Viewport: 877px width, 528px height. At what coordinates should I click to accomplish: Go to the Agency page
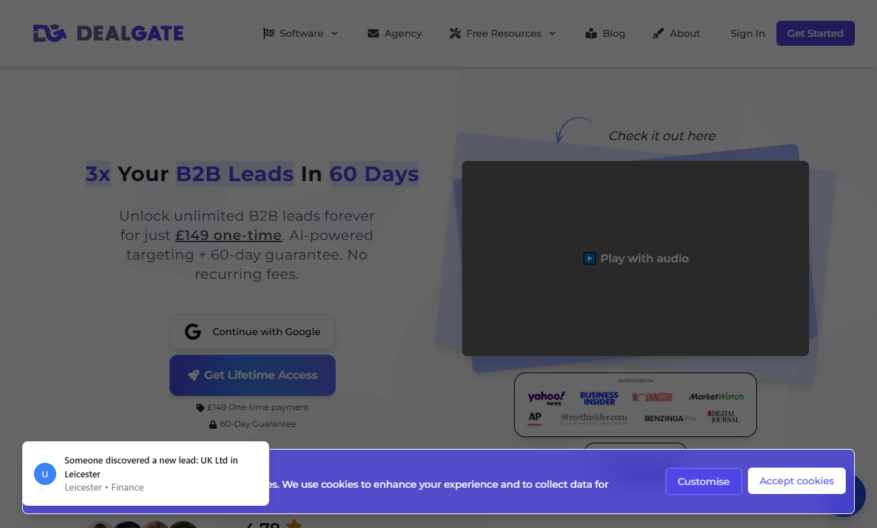coord(394,34)
